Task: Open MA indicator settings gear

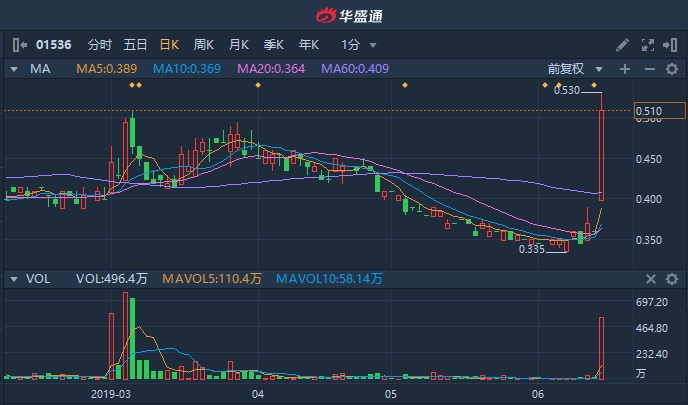Action: point(672,69)
